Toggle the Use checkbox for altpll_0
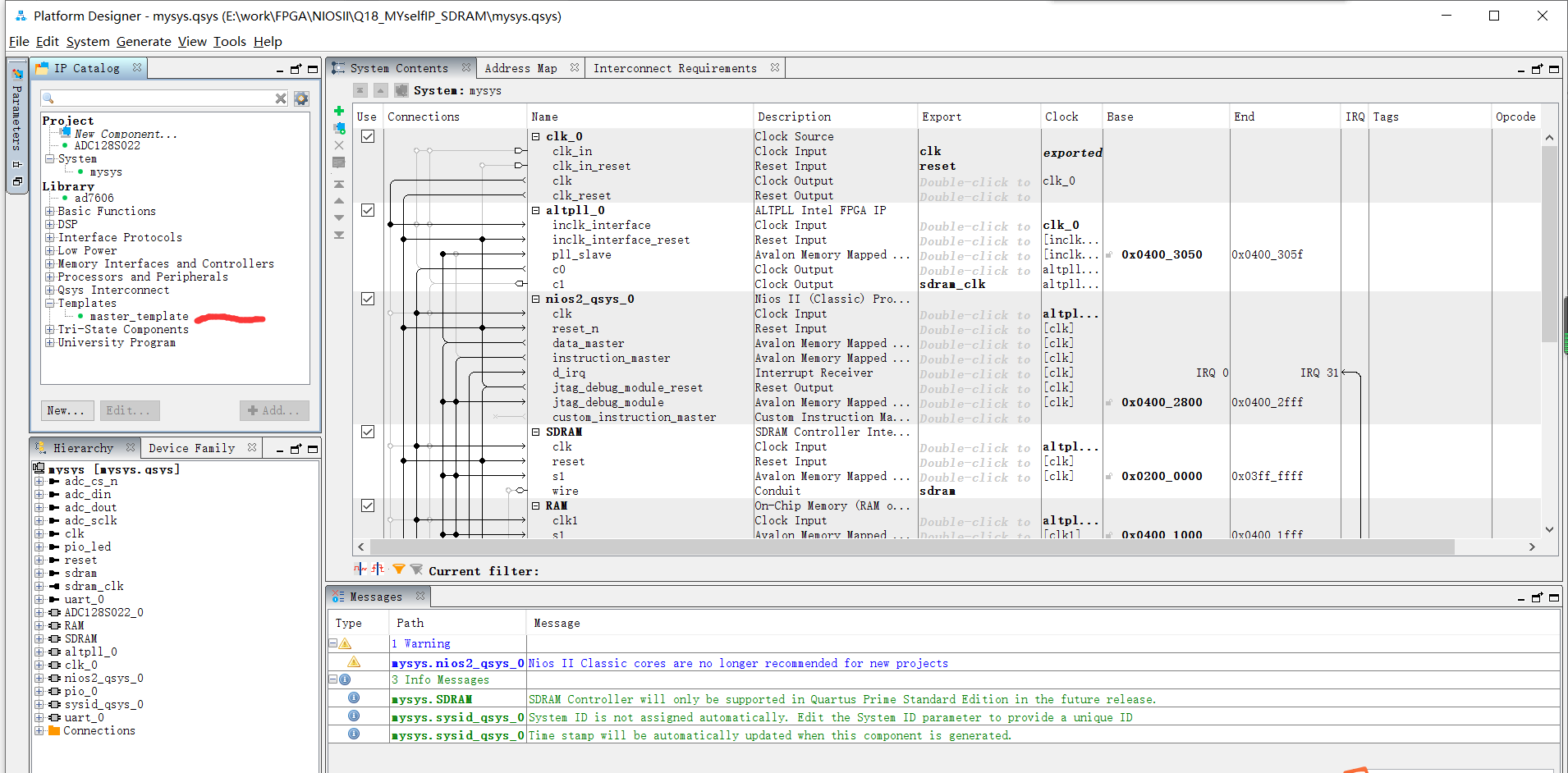 click(367, 209)
